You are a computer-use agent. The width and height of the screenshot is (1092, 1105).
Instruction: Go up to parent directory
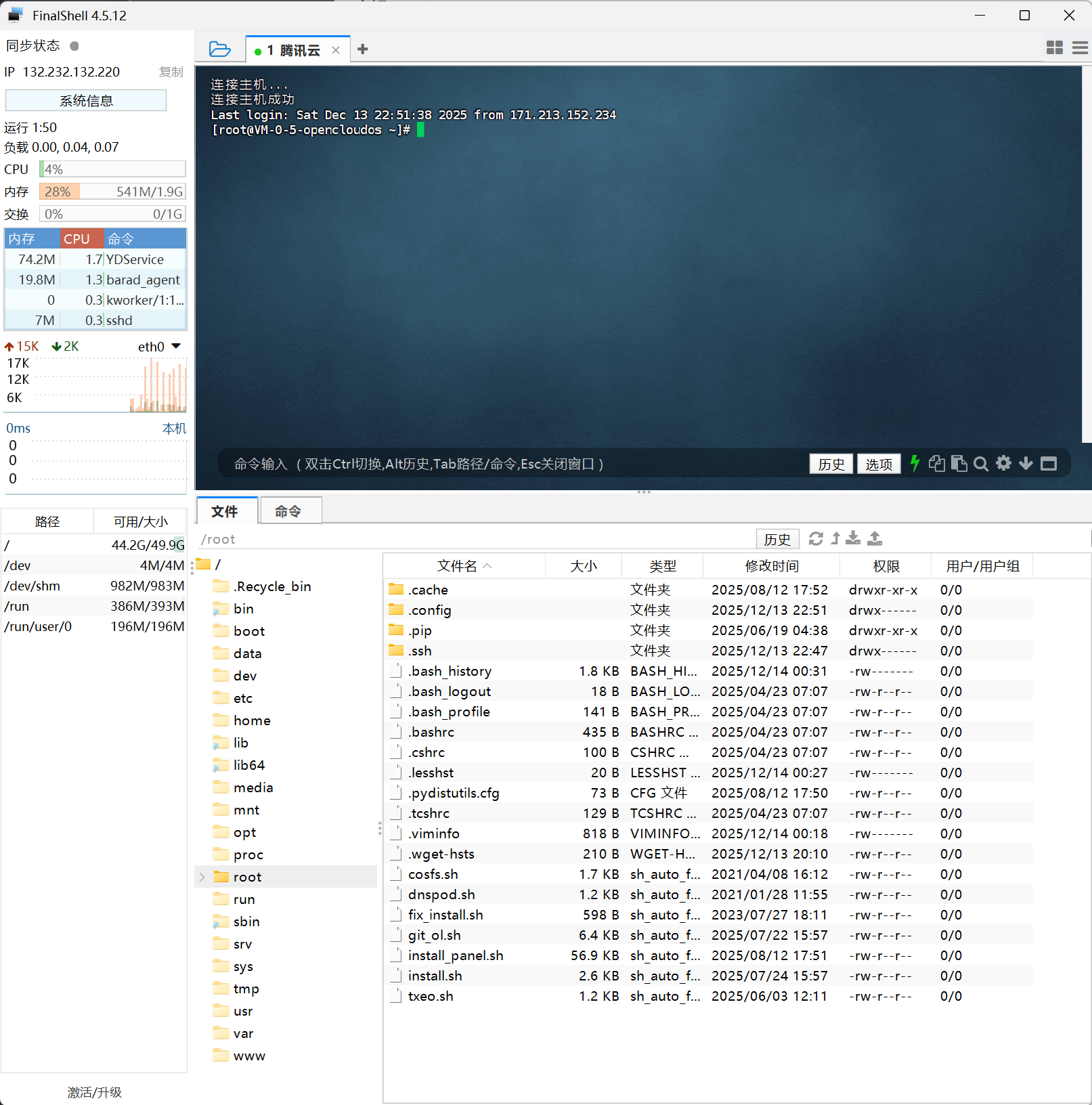coord(835,539)
